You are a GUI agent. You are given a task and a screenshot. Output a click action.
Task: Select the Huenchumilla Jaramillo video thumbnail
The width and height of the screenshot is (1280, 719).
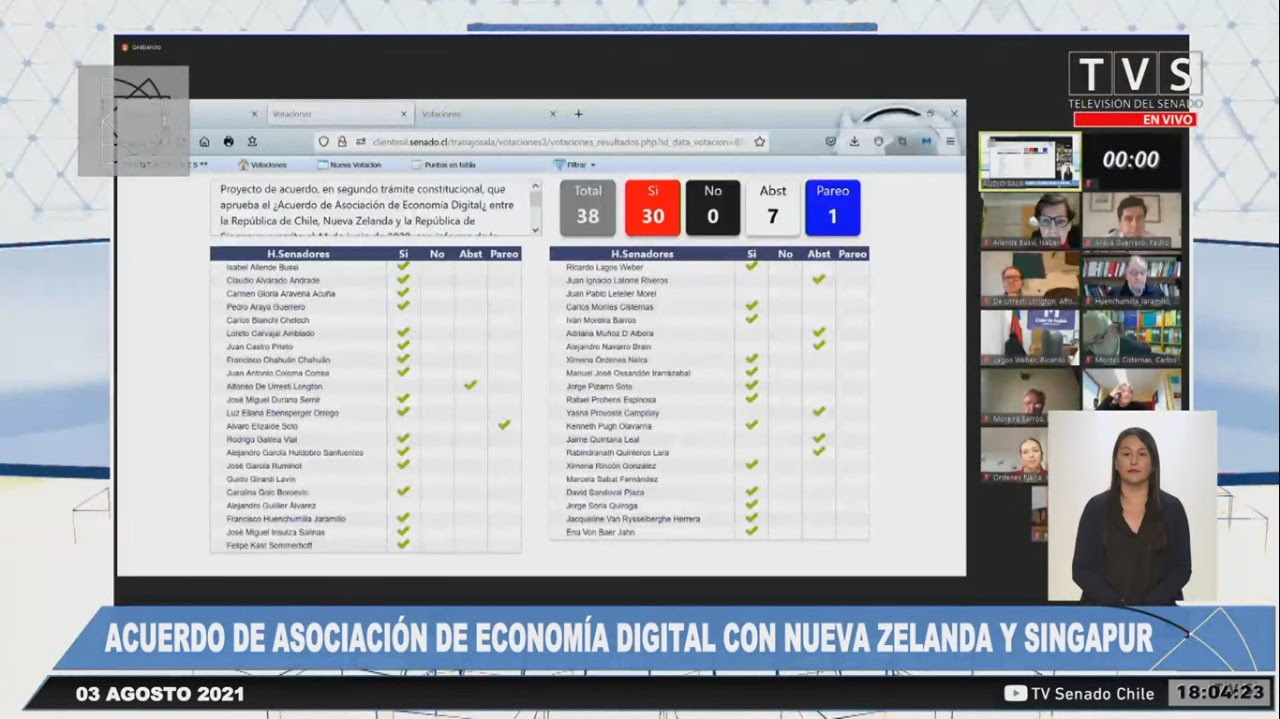click(x=1132, y=279)
